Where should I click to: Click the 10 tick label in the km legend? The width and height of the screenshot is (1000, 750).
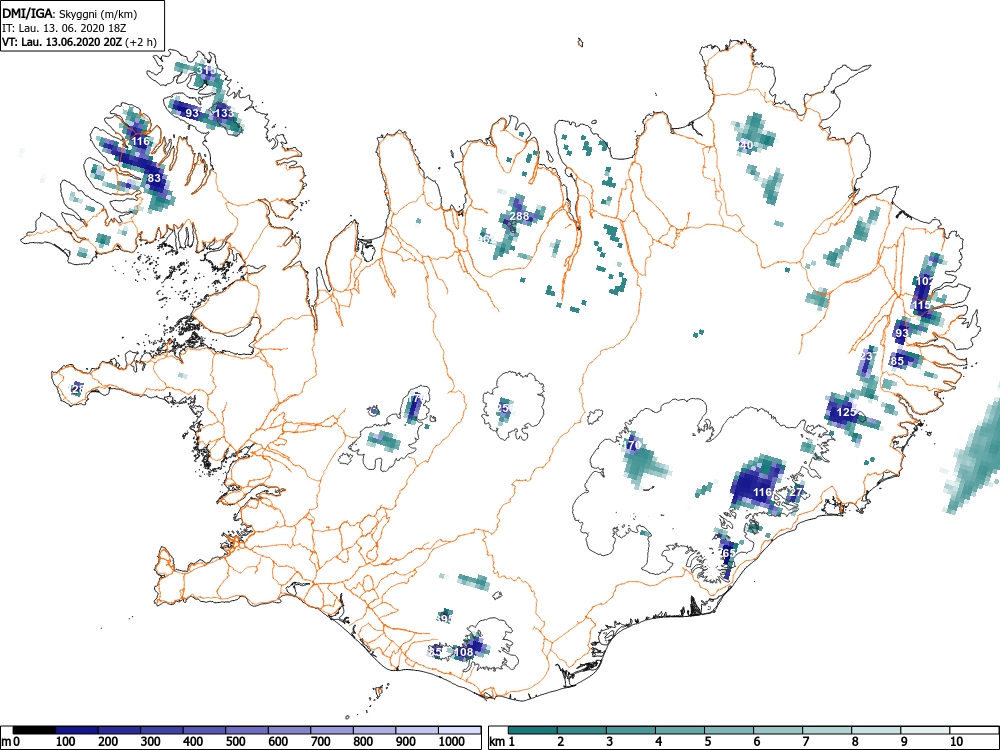click(x=956, y=741)
